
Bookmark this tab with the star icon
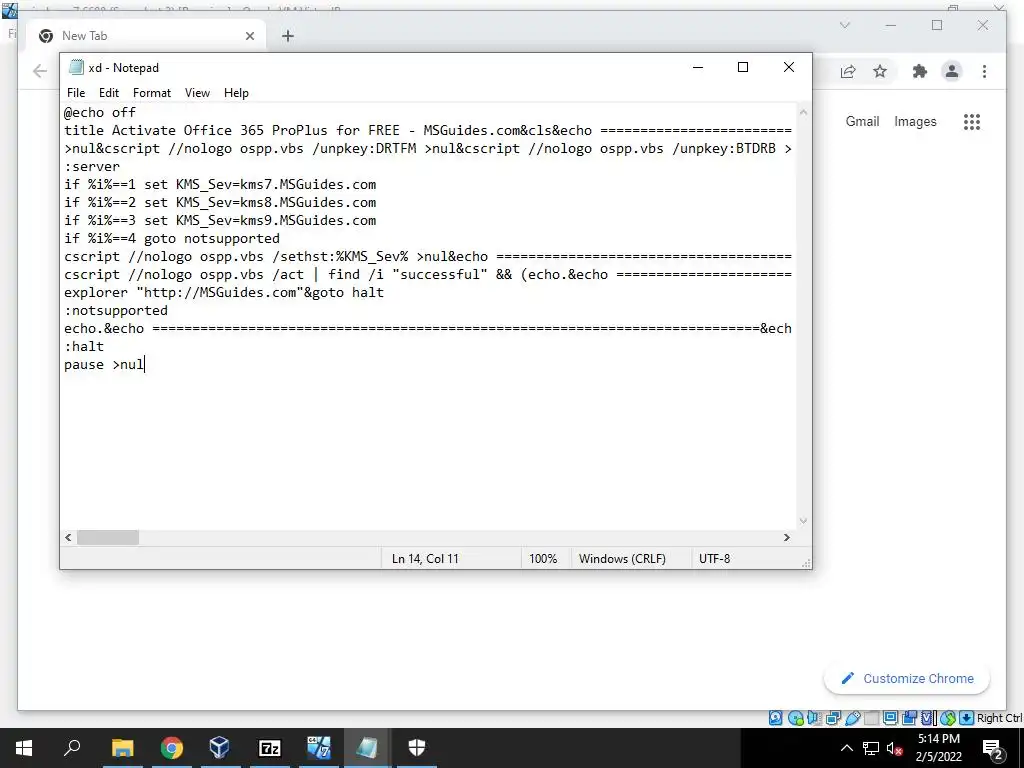(880, 71)
